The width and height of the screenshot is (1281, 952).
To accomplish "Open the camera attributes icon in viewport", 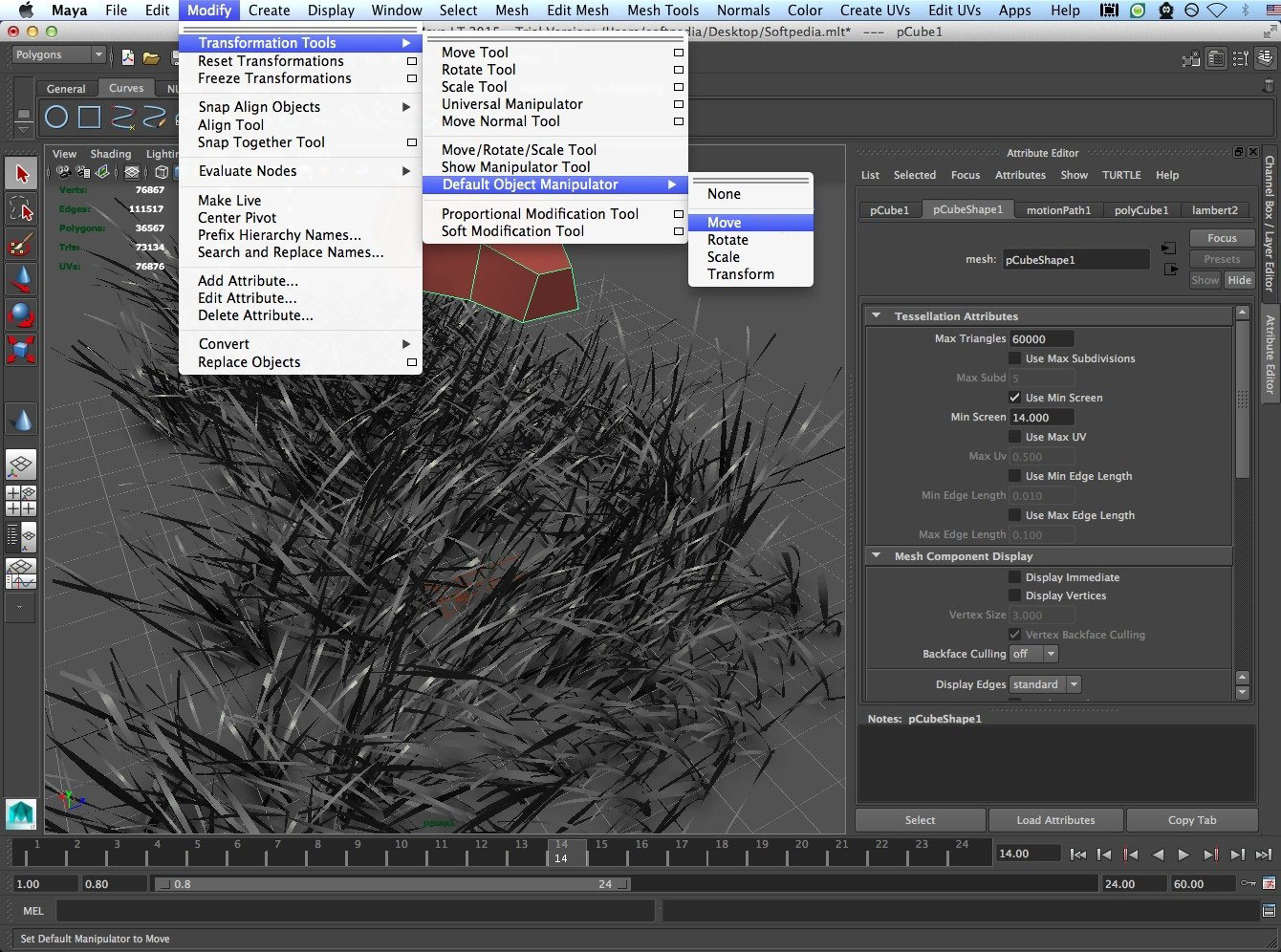I will (81, 172).
